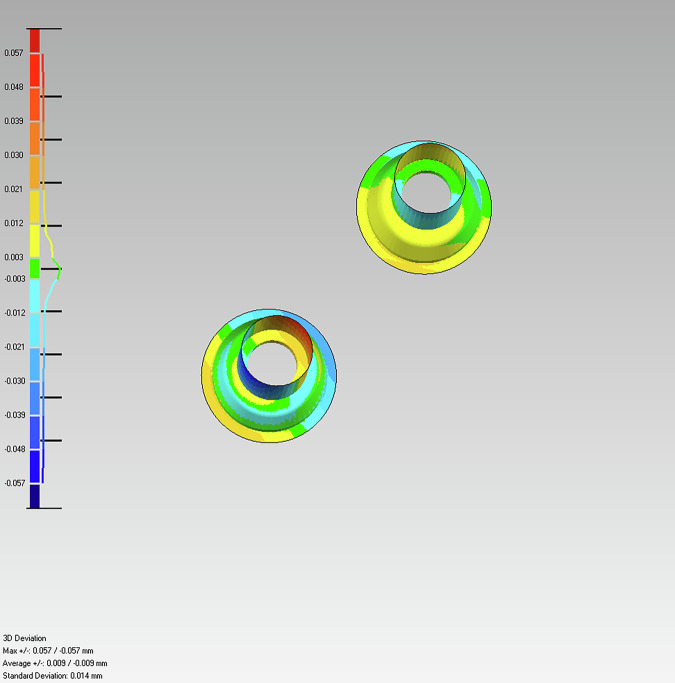Image resolution: width=675 pixels, height=683 pixels.
Task: Click the -0.030 legend scale label
Action: click(x=15, y=381)
